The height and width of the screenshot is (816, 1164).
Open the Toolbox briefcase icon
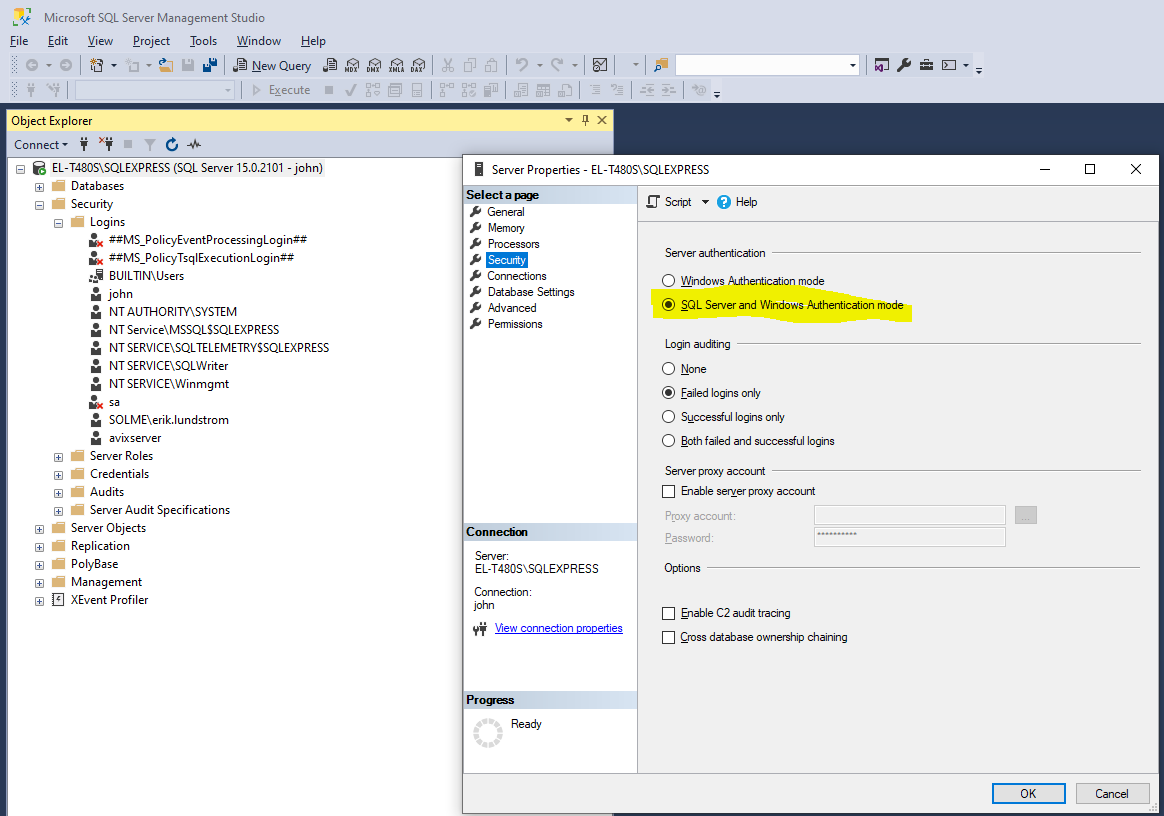926,65
